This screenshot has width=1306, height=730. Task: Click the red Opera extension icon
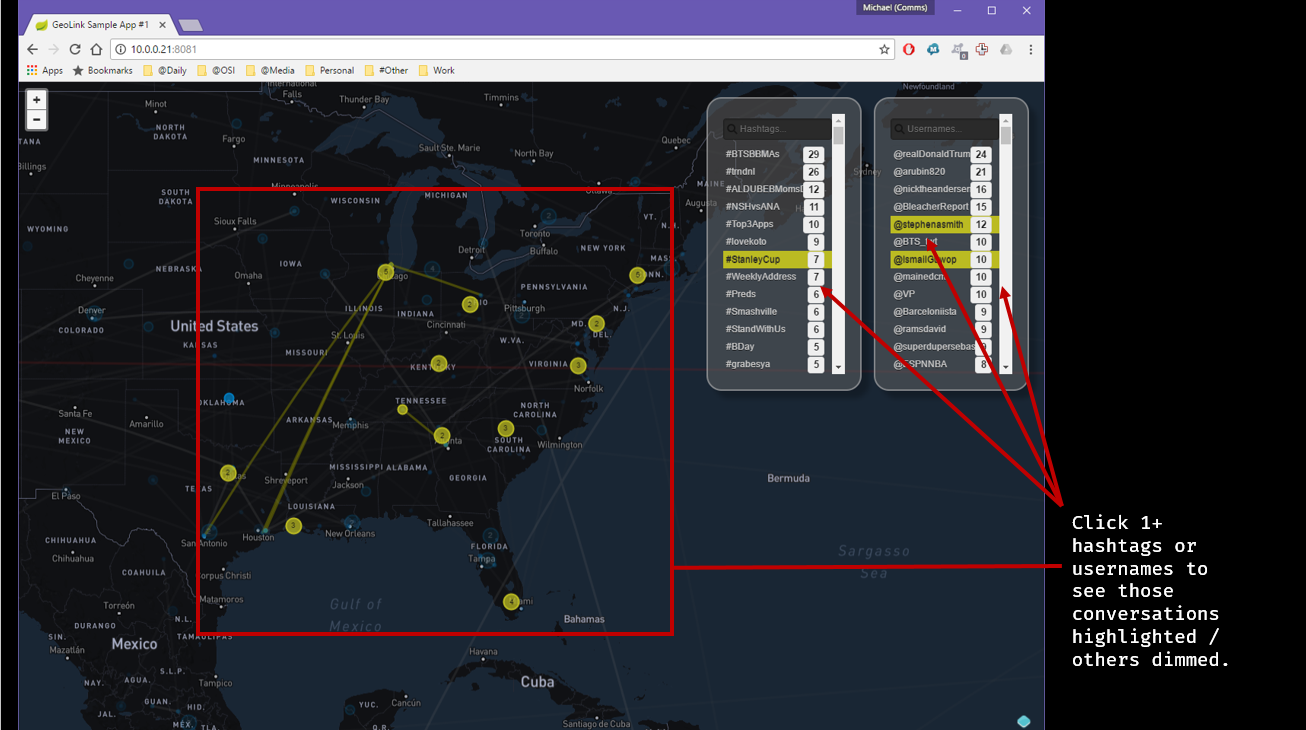[909, 49]
